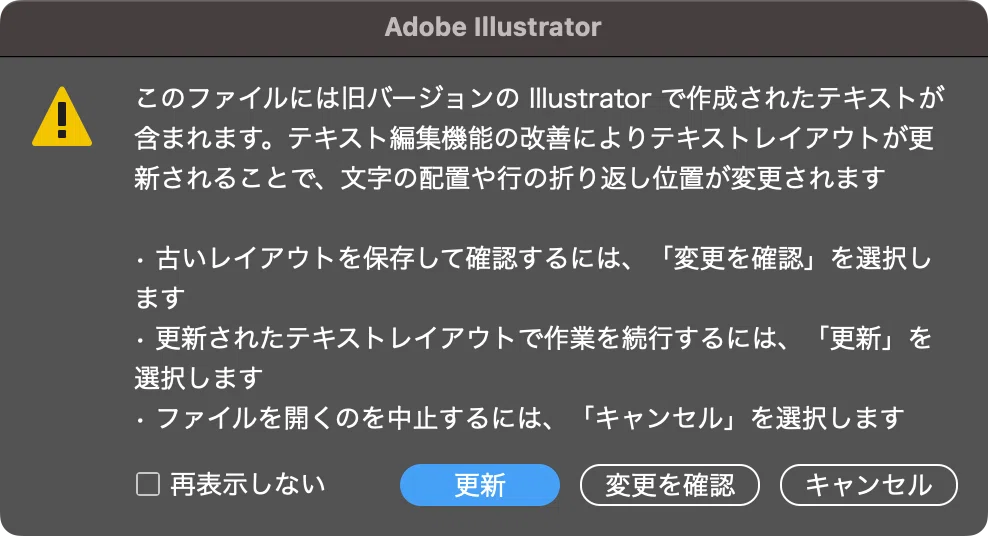Image resolution: width=988 pixels, height=536 pixels.
Task: Confirm with the blue 更新 button
Action: pos(480,485)
